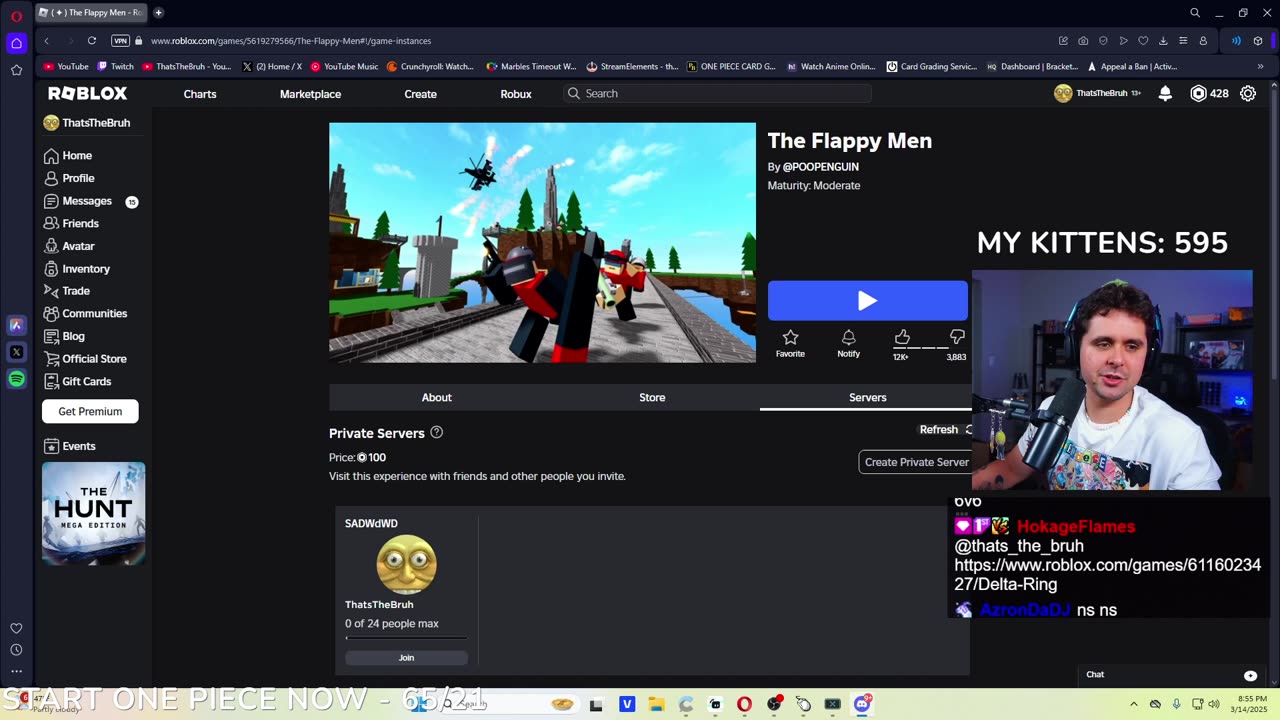Open Opera sidebar bookmarks star
This screenshot has width=1280, height=720.
pos(16,70)
